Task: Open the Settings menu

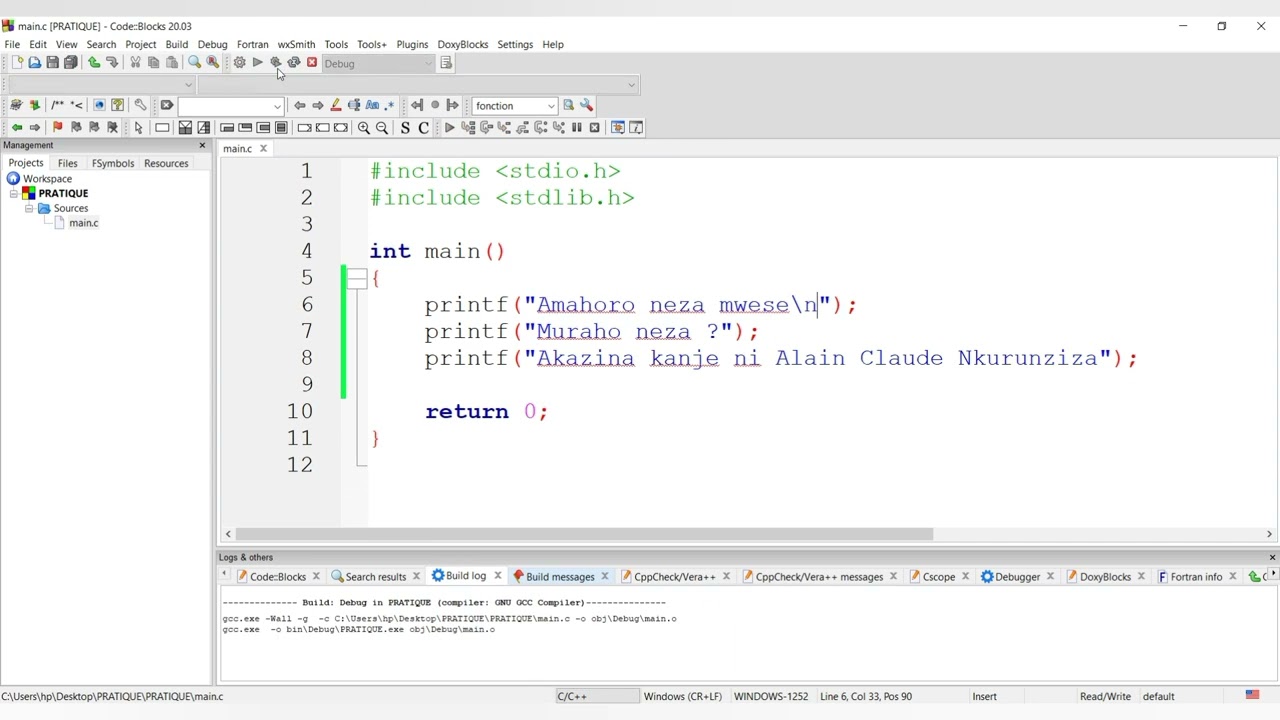Action: 515,44
